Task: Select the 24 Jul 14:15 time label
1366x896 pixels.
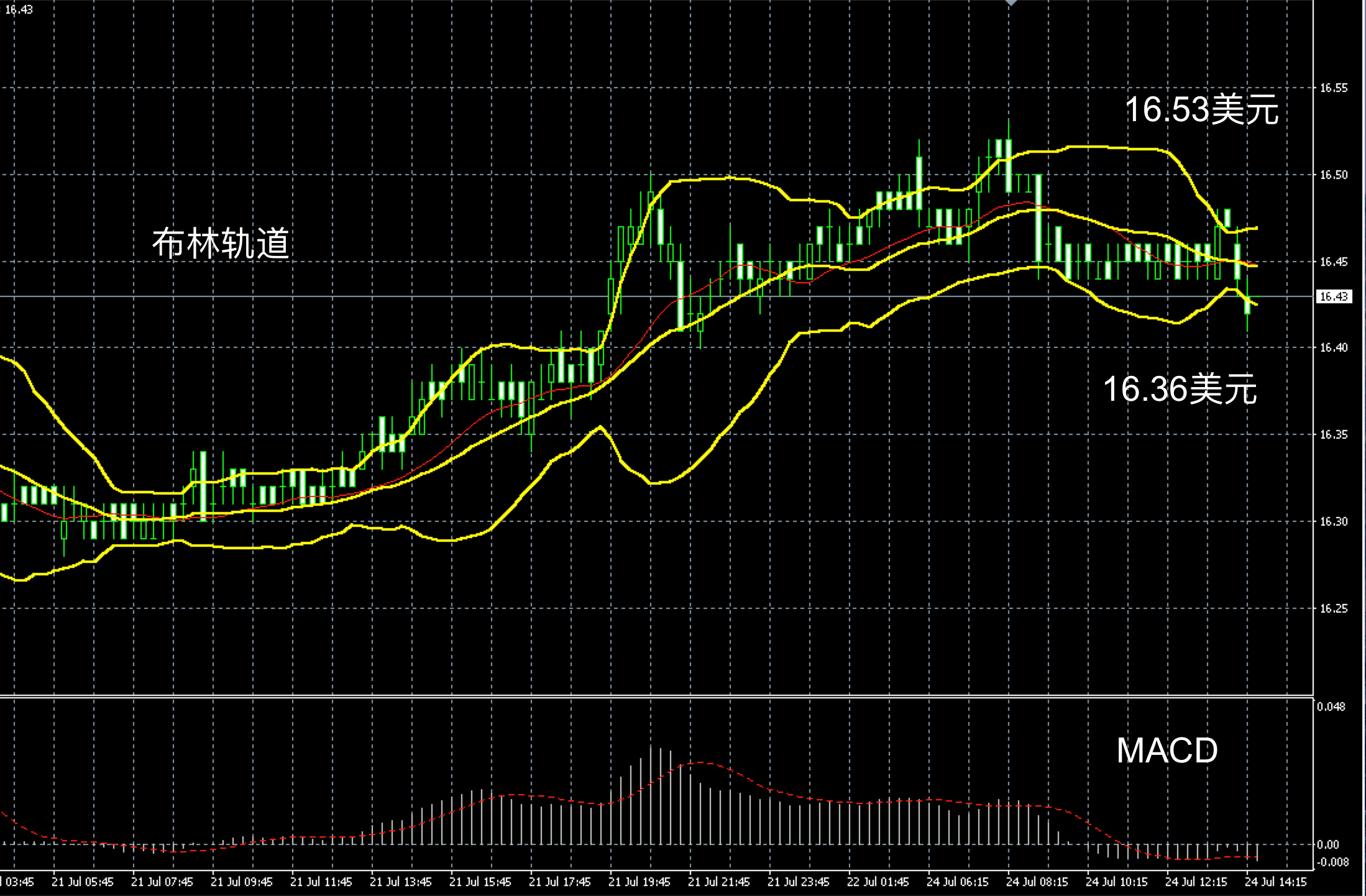Action: click(1276, 882)
